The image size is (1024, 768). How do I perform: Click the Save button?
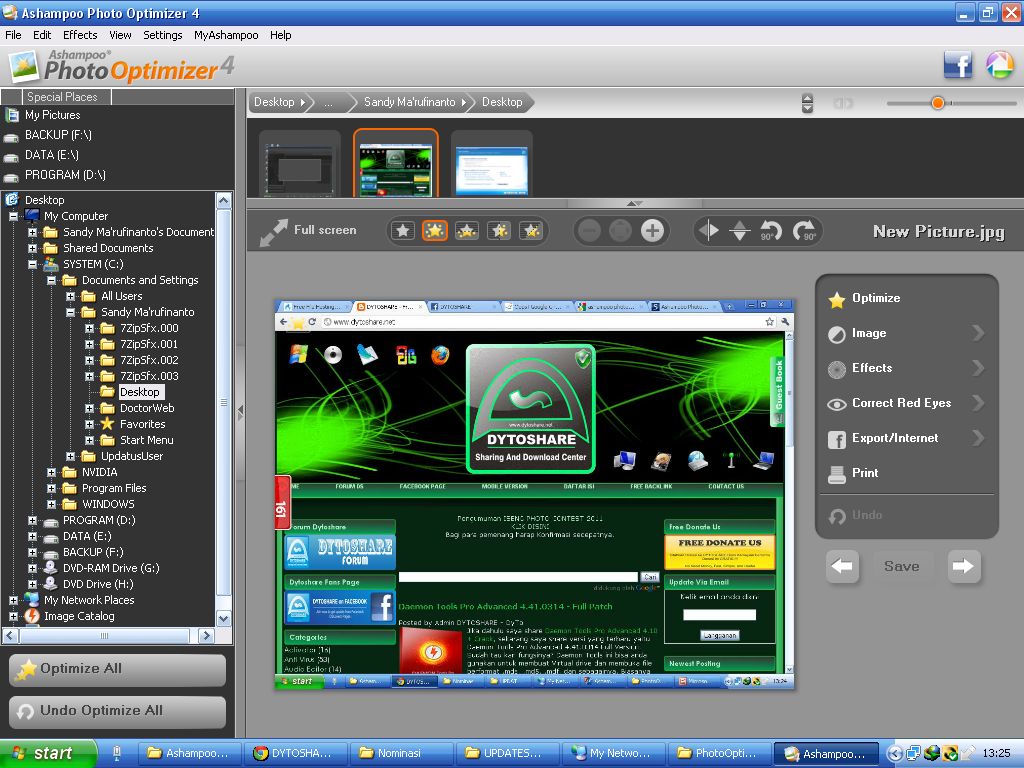(902, 566)
